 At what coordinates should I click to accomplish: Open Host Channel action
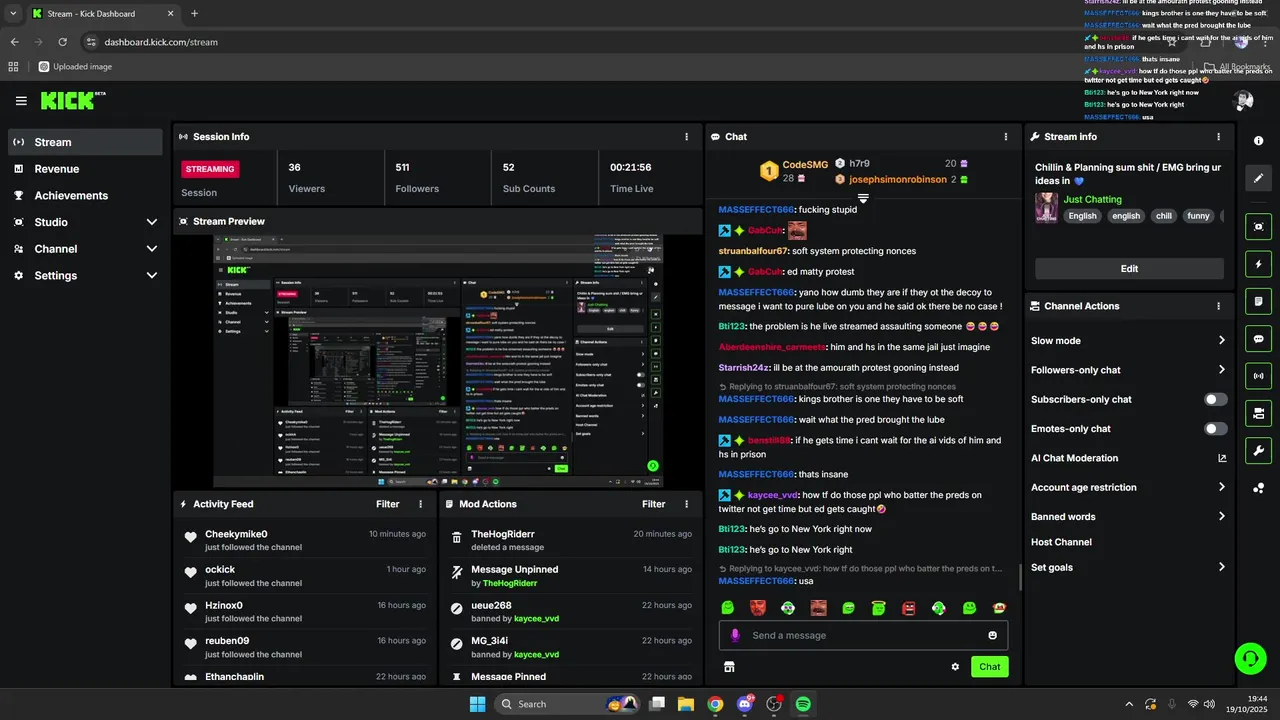click(x=1061, y=542)
